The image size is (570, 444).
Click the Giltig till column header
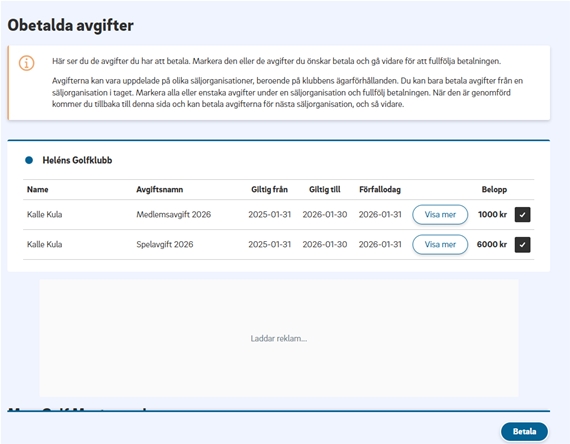325,189
